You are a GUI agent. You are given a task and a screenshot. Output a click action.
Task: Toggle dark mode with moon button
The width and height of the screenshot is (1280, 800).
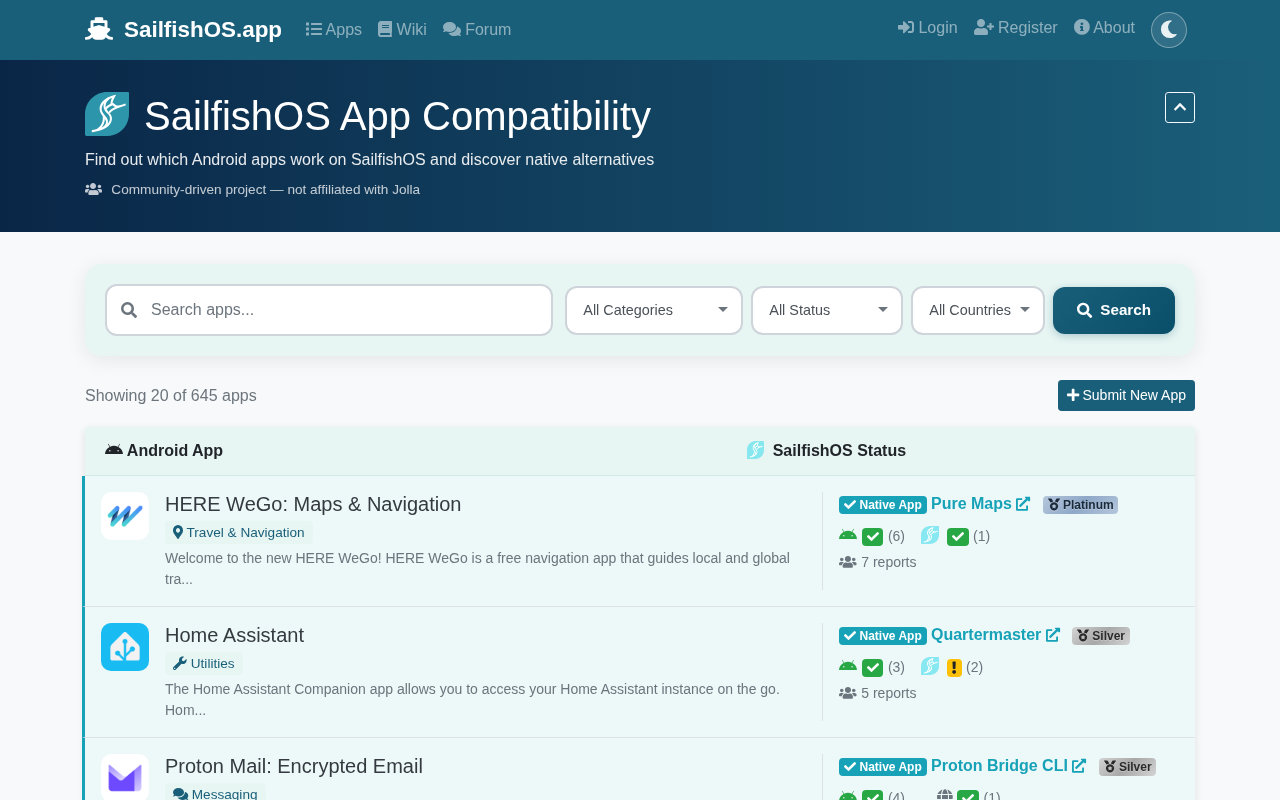pos(1169,30)
